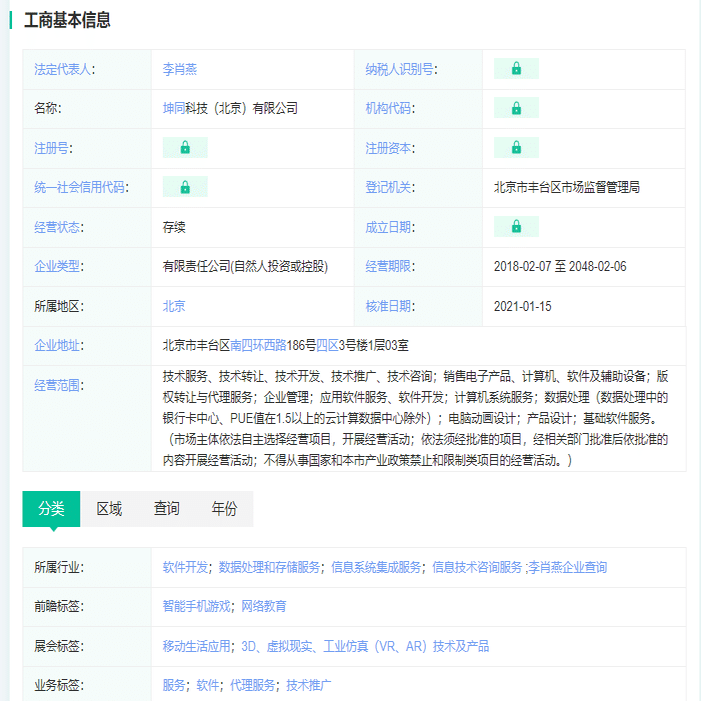The image size is (701, 701).
Task: Click the 统一社会信用代码 label link
Action: (80, 187)
